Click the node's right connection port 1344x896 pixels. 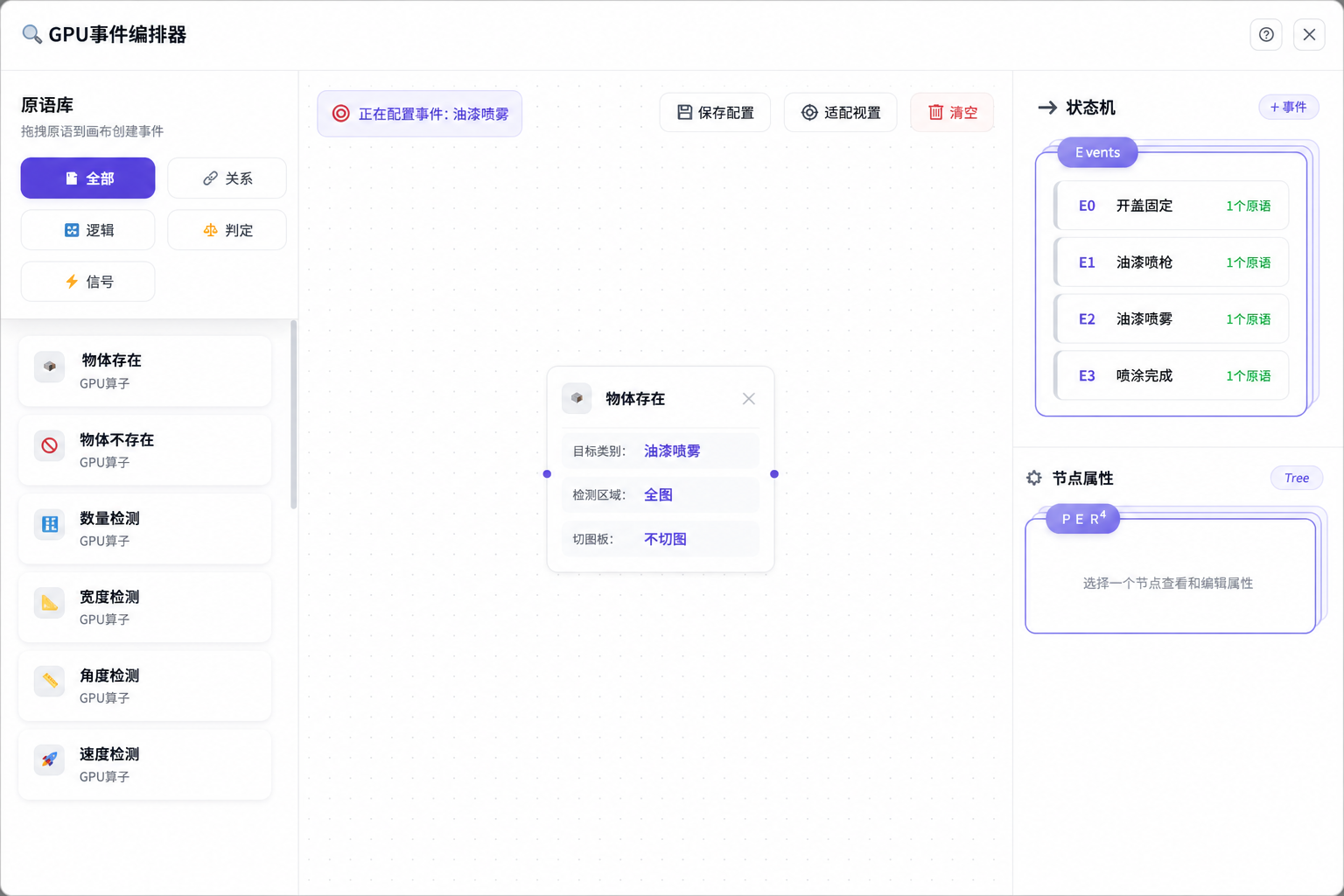[x=774, y=474]
